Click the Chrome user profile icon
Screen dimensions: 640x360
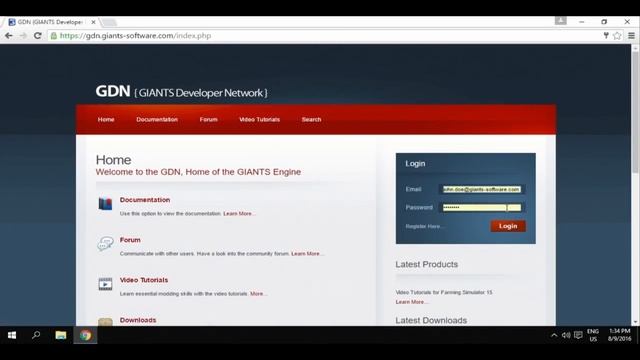[560, 20]
